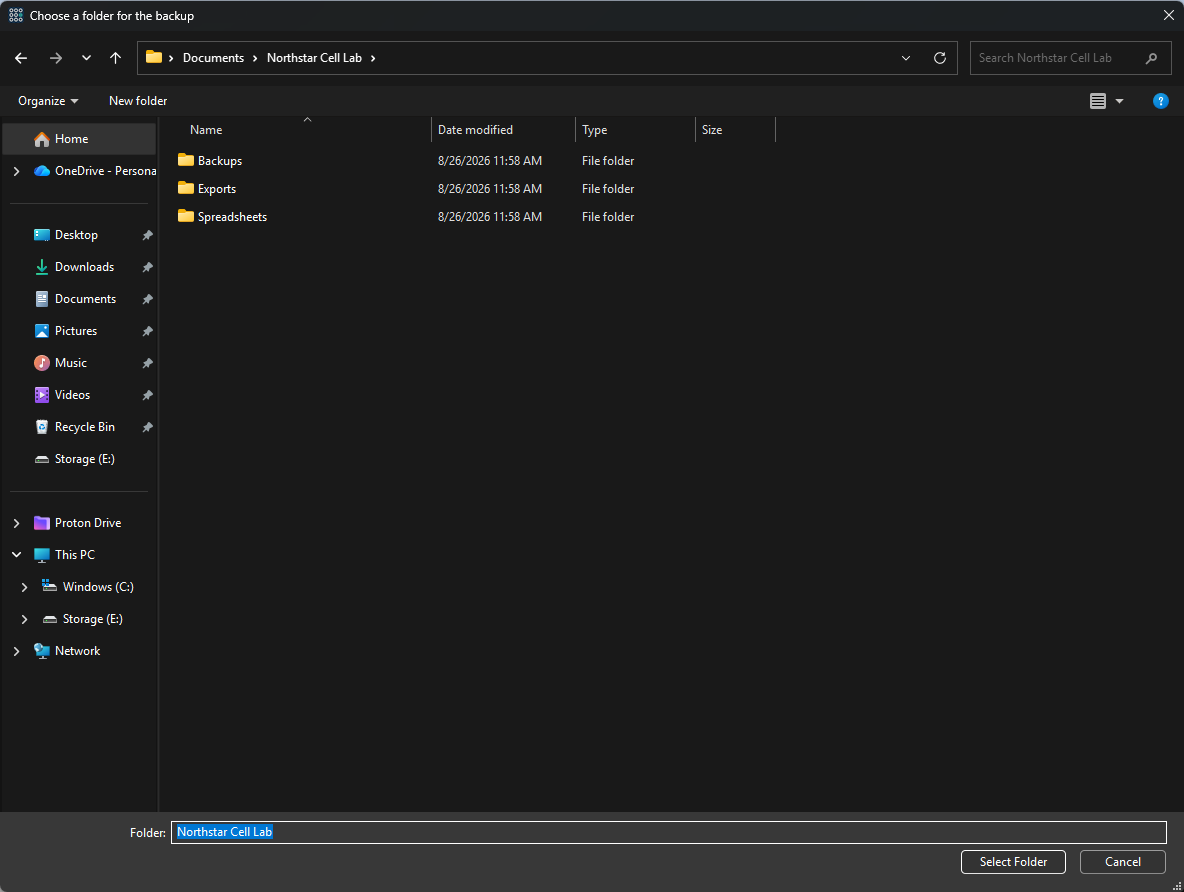The image size is (1184, 892).
Task: Select Proton Drive in the navigation pane
Action: tap(79, 523)
